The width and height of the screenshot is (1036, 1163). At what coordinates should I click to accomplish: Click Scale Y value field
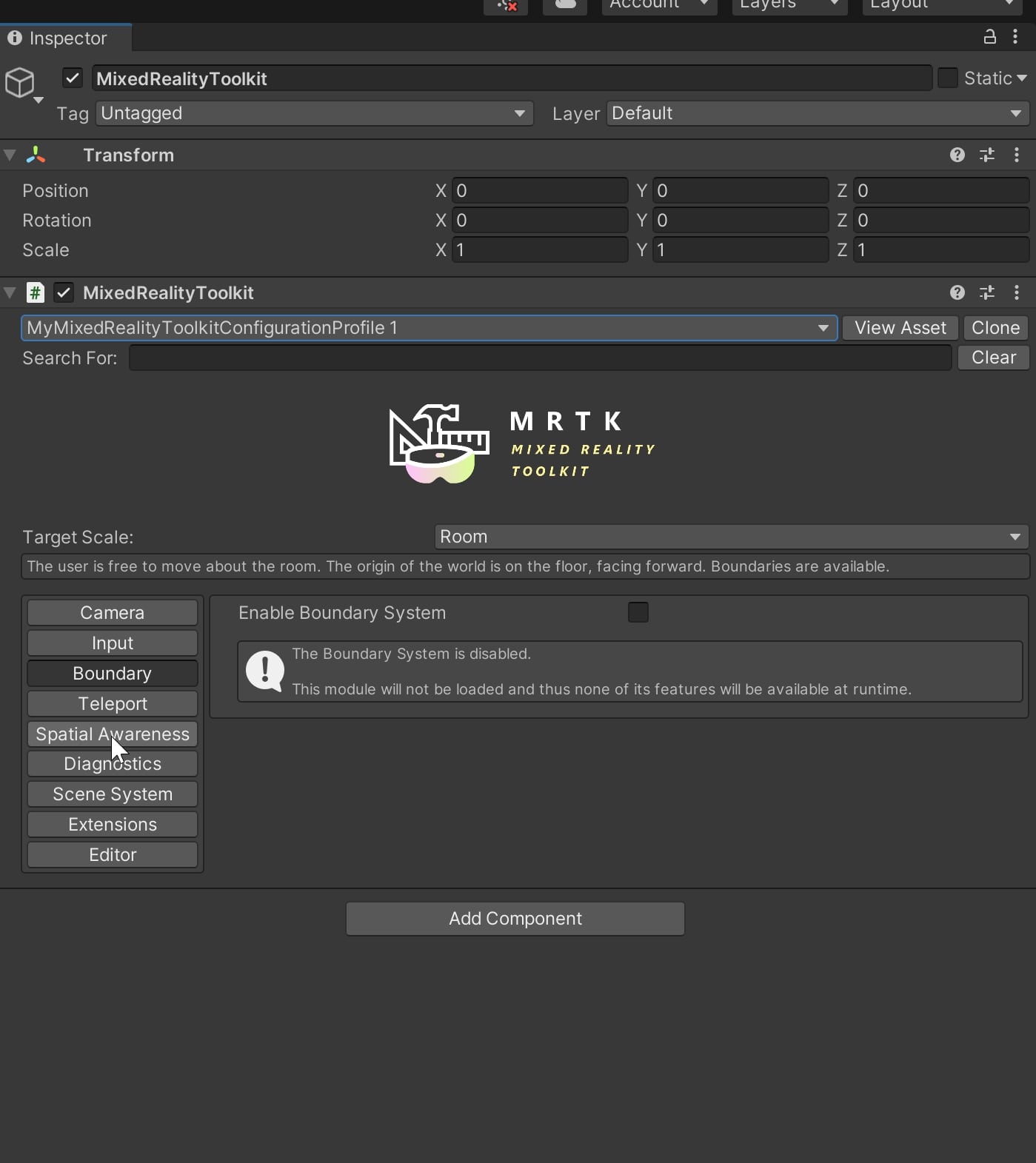(741, 250)
